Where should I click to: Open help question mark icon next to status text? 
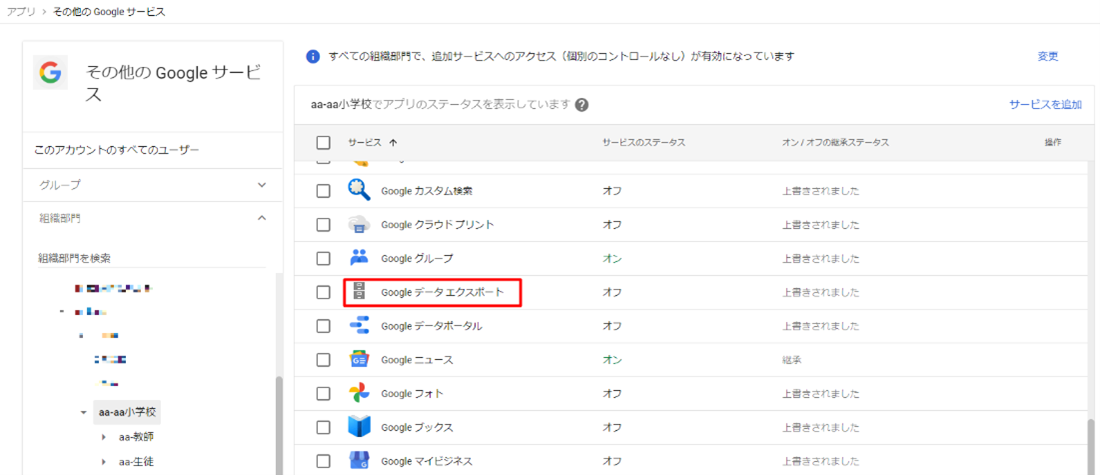click(x=581, y=105)
